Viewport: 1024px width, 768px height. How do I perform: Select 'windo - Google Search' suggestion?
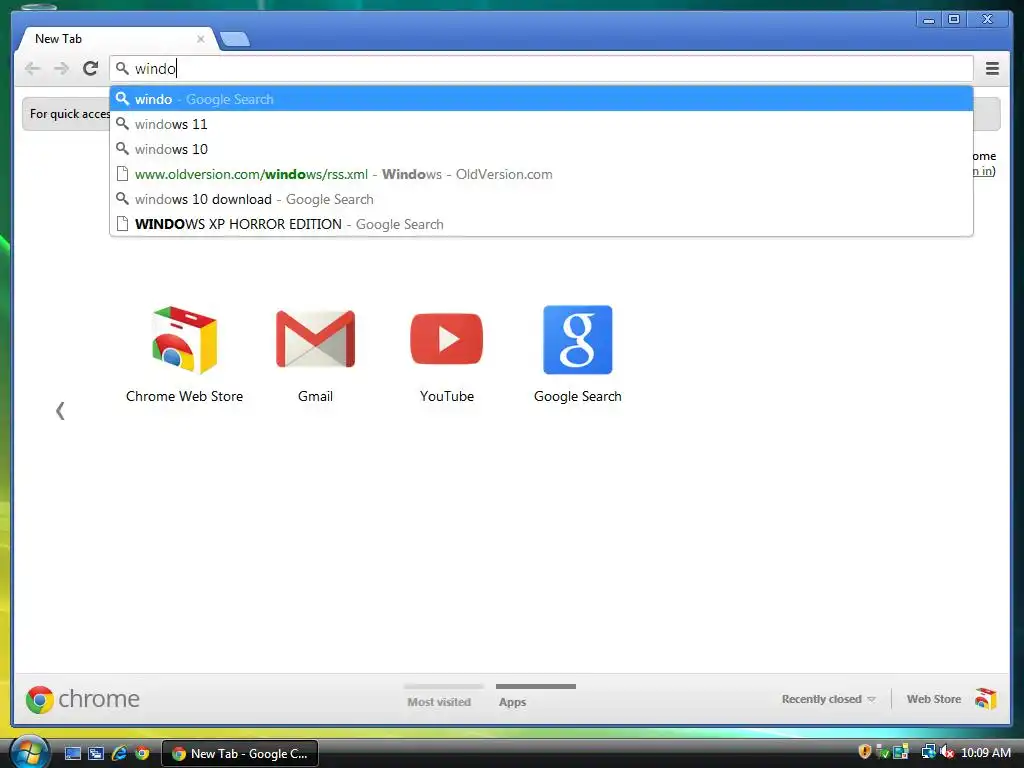pos(541,99)
